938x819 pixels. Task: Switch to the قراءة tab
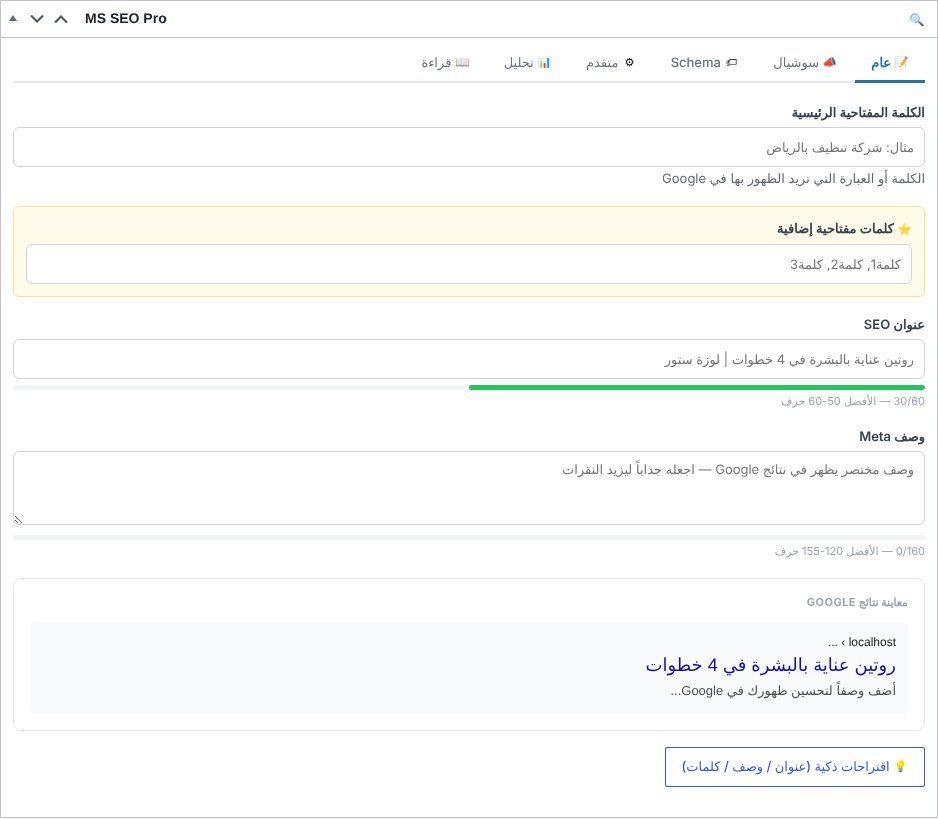pos(445,63)
